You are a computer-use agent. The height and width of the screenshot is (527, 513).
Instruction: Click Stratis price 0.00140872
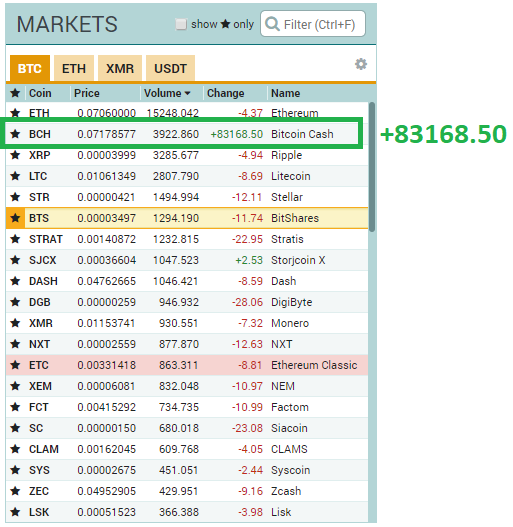[x=107, y=239]
